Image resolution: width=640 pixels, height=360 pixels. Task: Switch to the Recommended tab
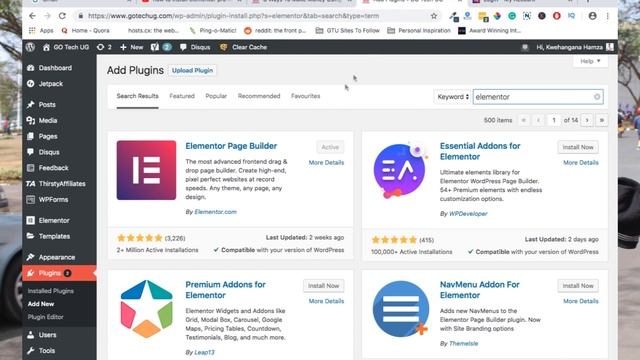259,96
